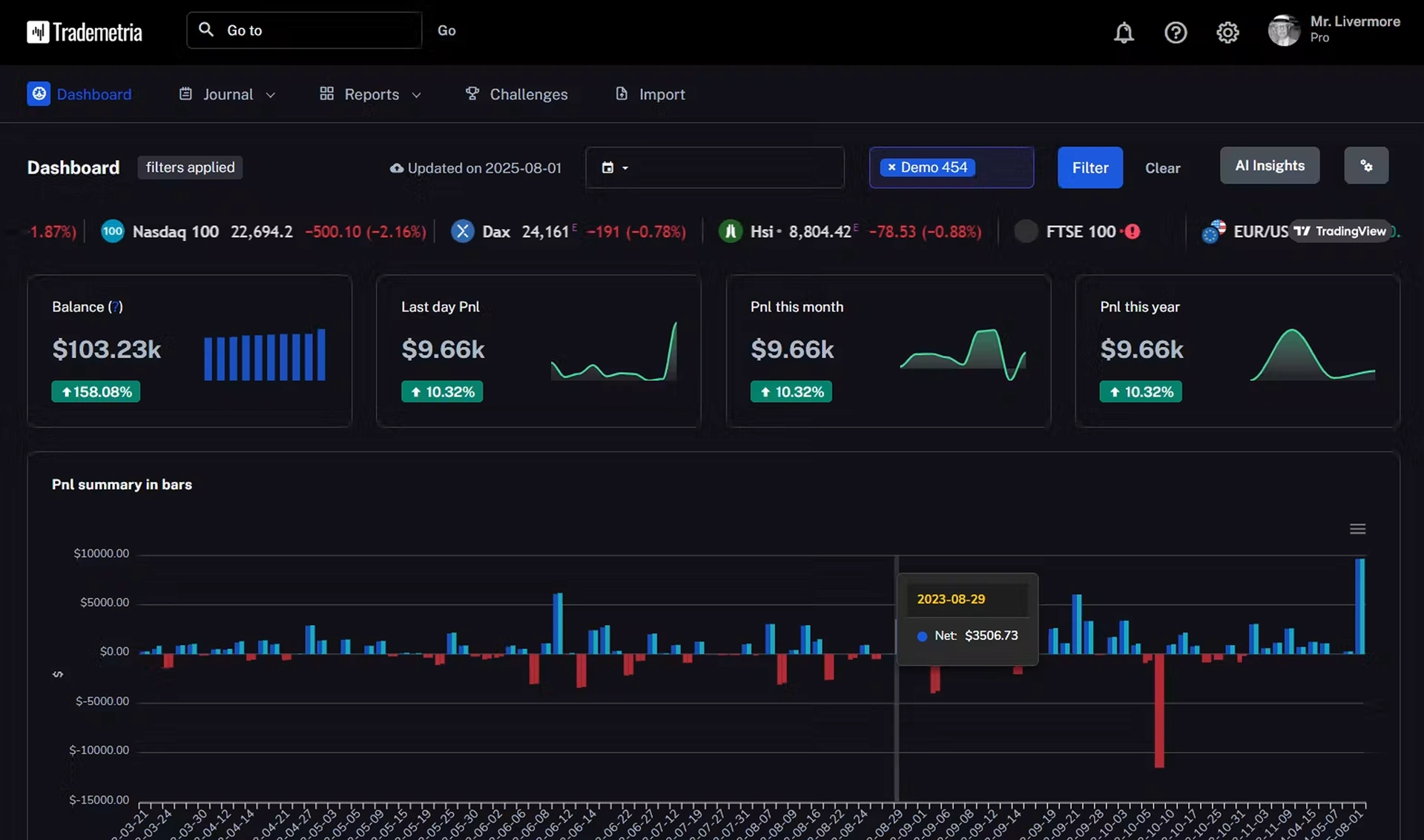The image size is (1424, 840).
Task: Open the Import page
Action: point(650,94)
